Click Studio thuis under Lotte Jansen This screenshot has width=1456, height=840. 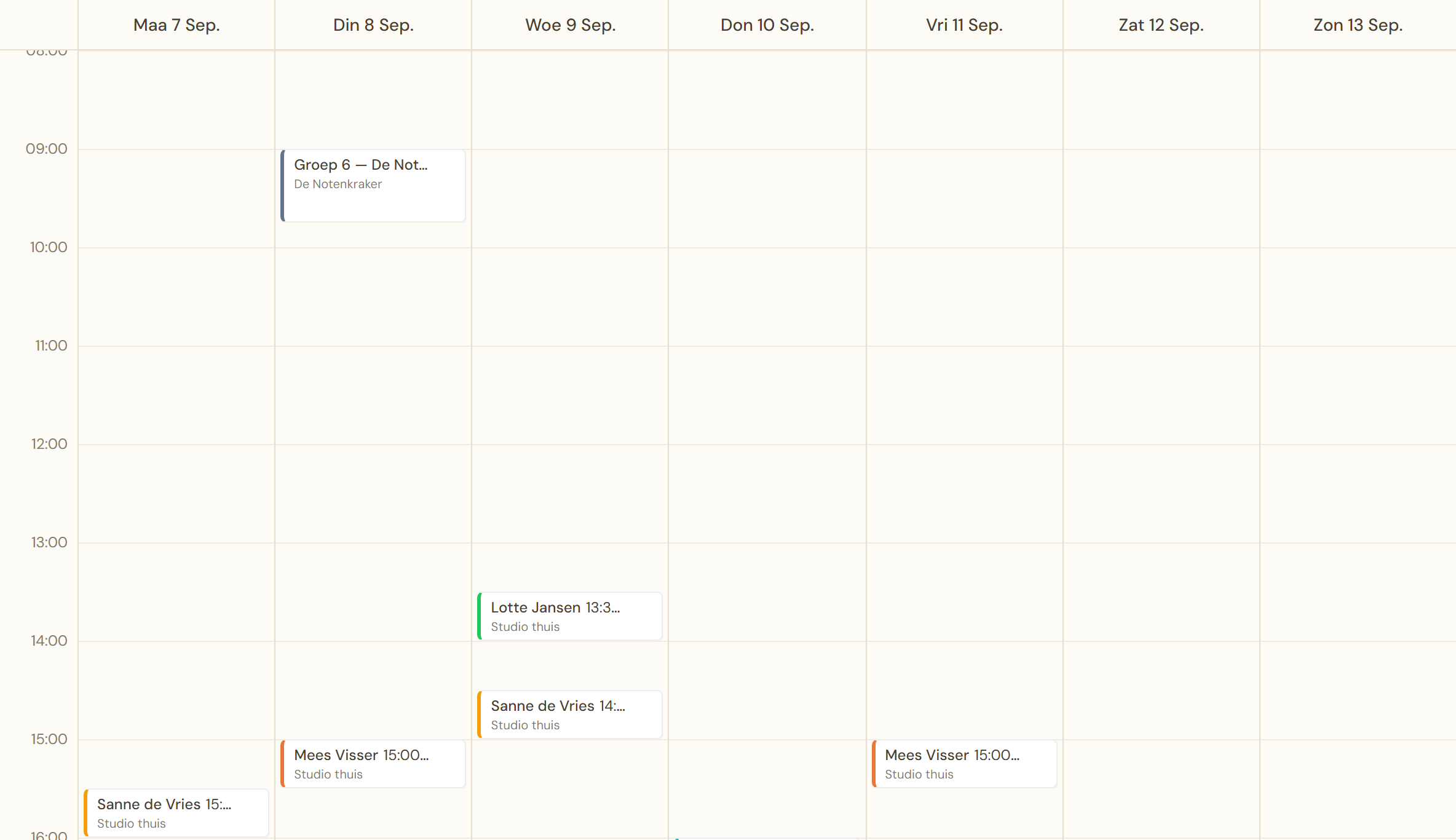coord(525,627)
